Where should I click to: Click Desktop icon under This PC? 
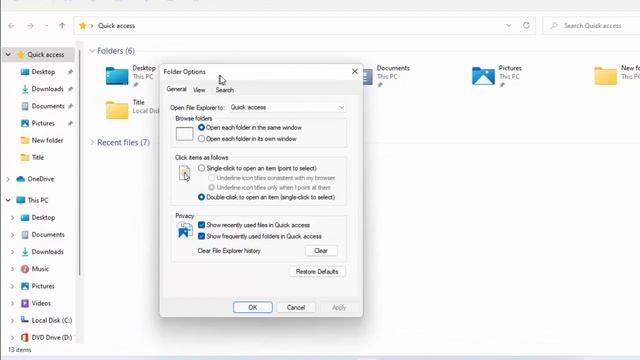click(x=25, y=218)
